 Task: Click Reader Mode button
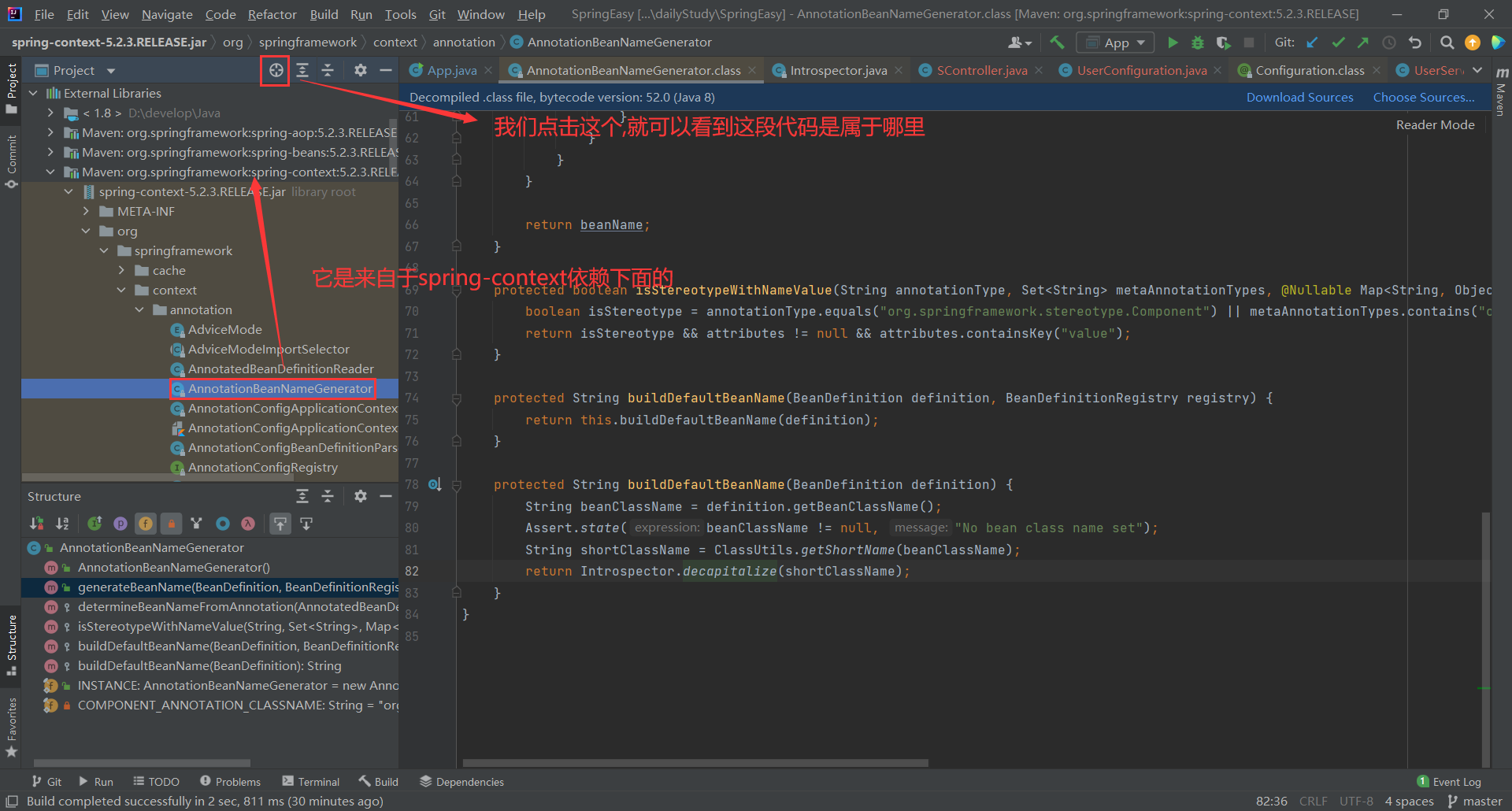click(1435, 124)
